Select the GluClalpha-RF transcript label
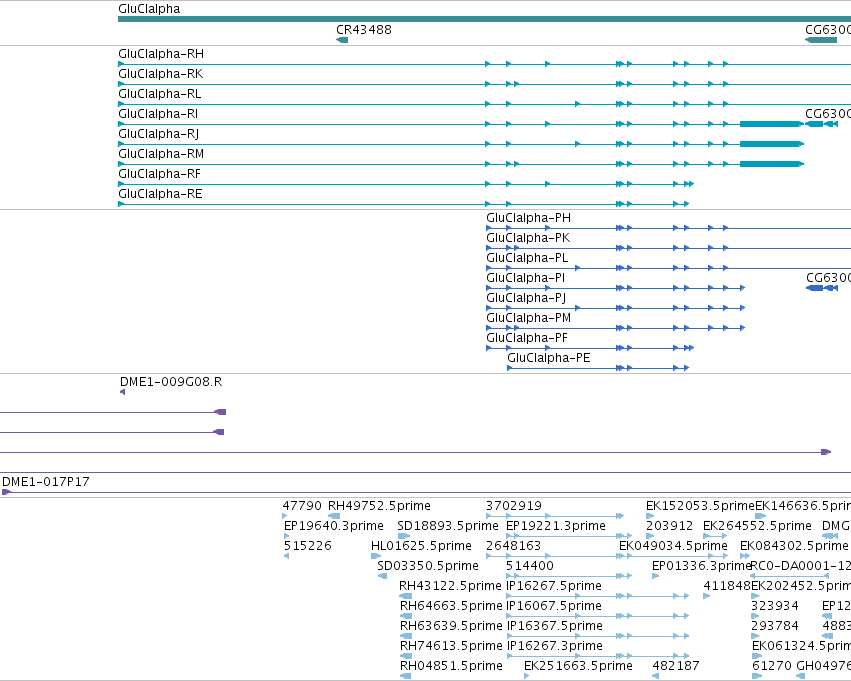Image resolution: width=851 pixels, height=681 pixels. (160, 174)
